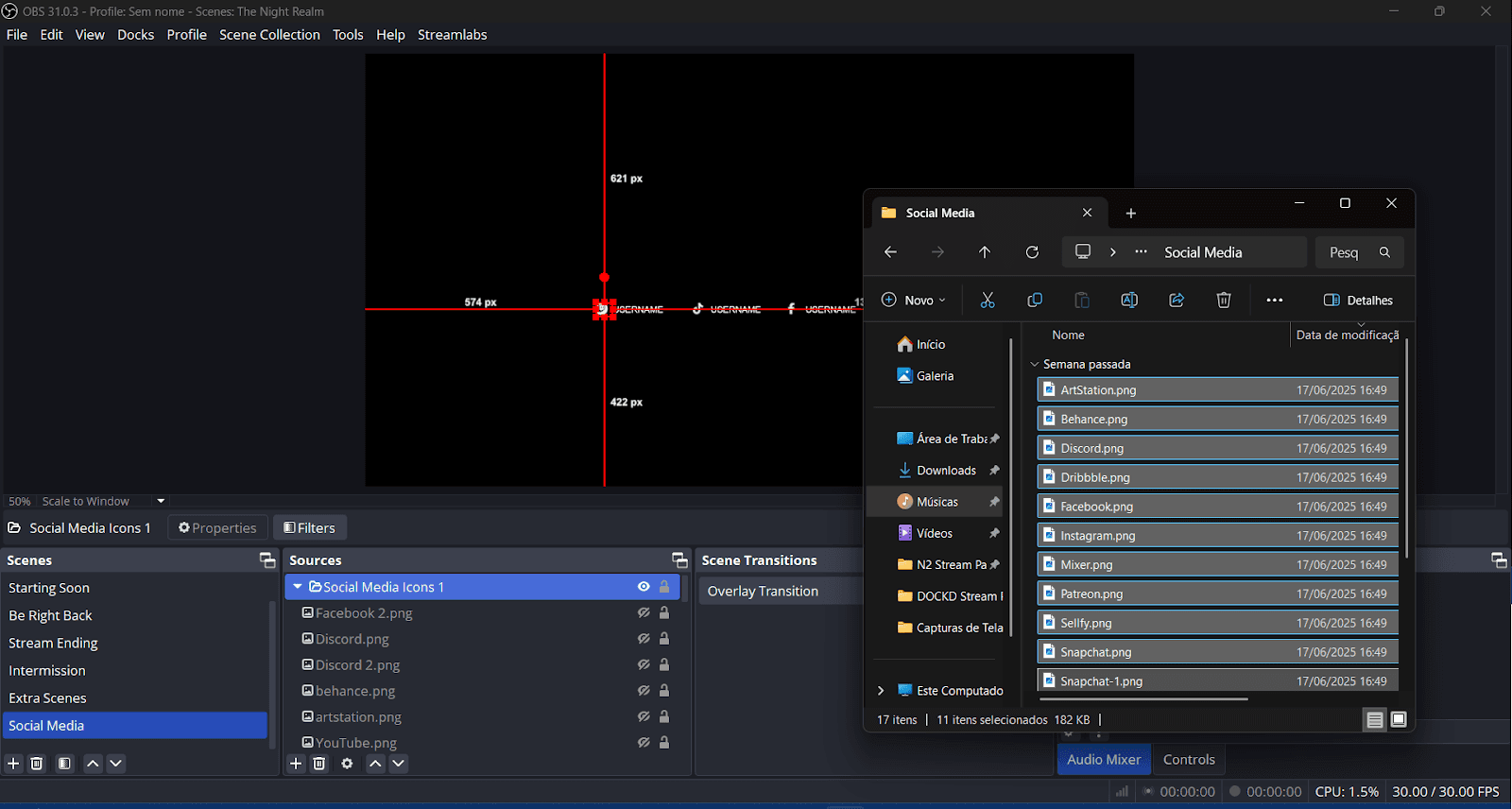This screenshot has height=809, width=1512.
Task: Remove selected source with Sources trash icon
Action: point(319,764)
